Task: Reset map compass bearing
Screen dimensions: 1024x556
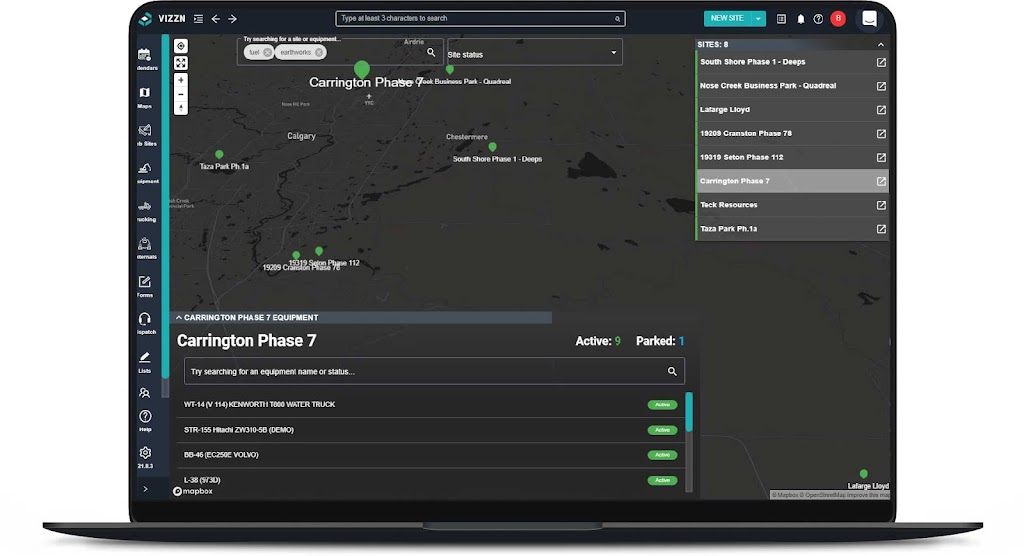Action: 181,108
